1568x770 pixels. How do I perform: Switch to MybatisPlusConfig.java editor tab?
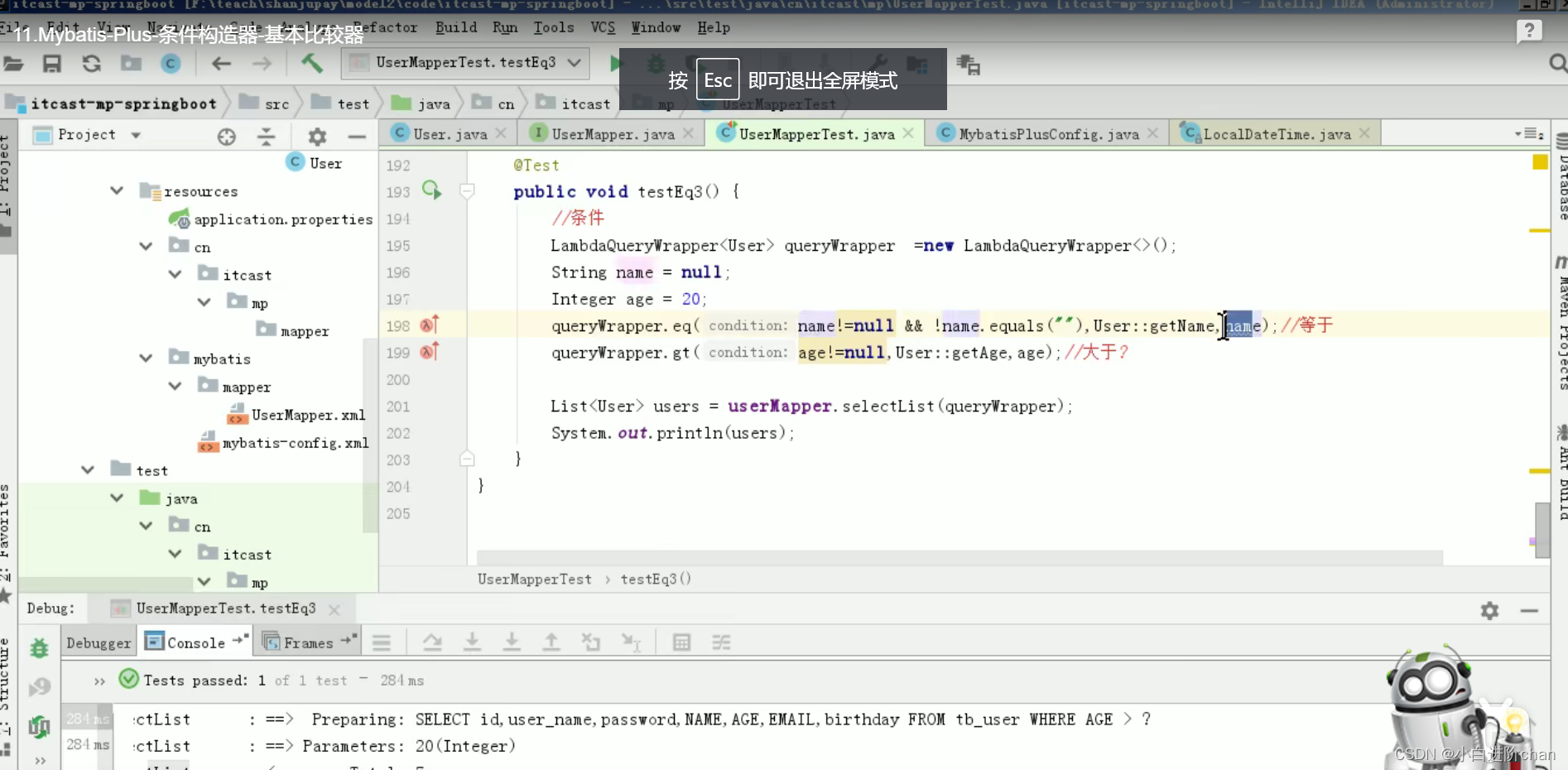(x=1047, y=134)
